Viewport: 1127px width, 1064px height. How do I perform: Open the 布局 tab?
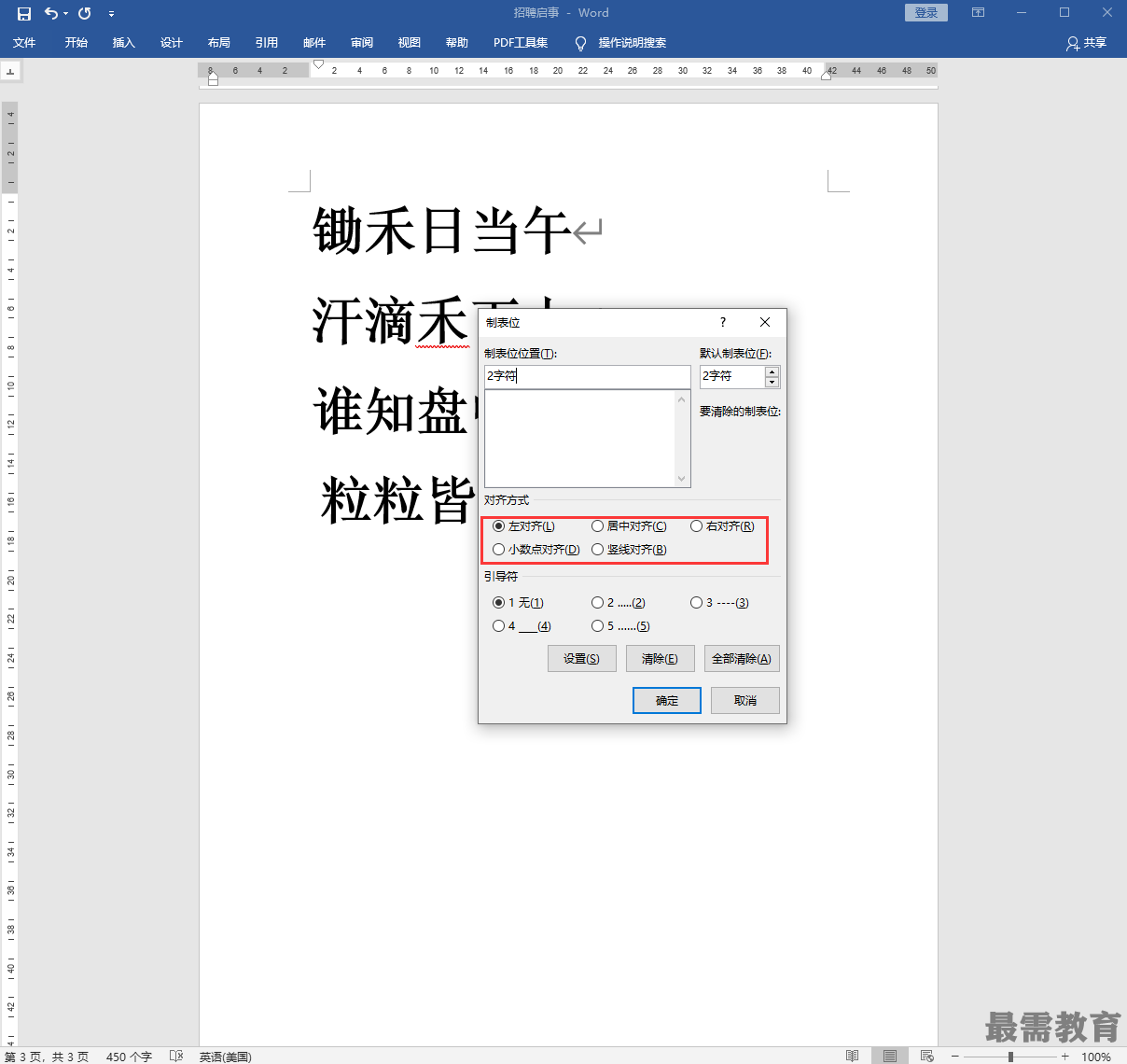point(219,43)
